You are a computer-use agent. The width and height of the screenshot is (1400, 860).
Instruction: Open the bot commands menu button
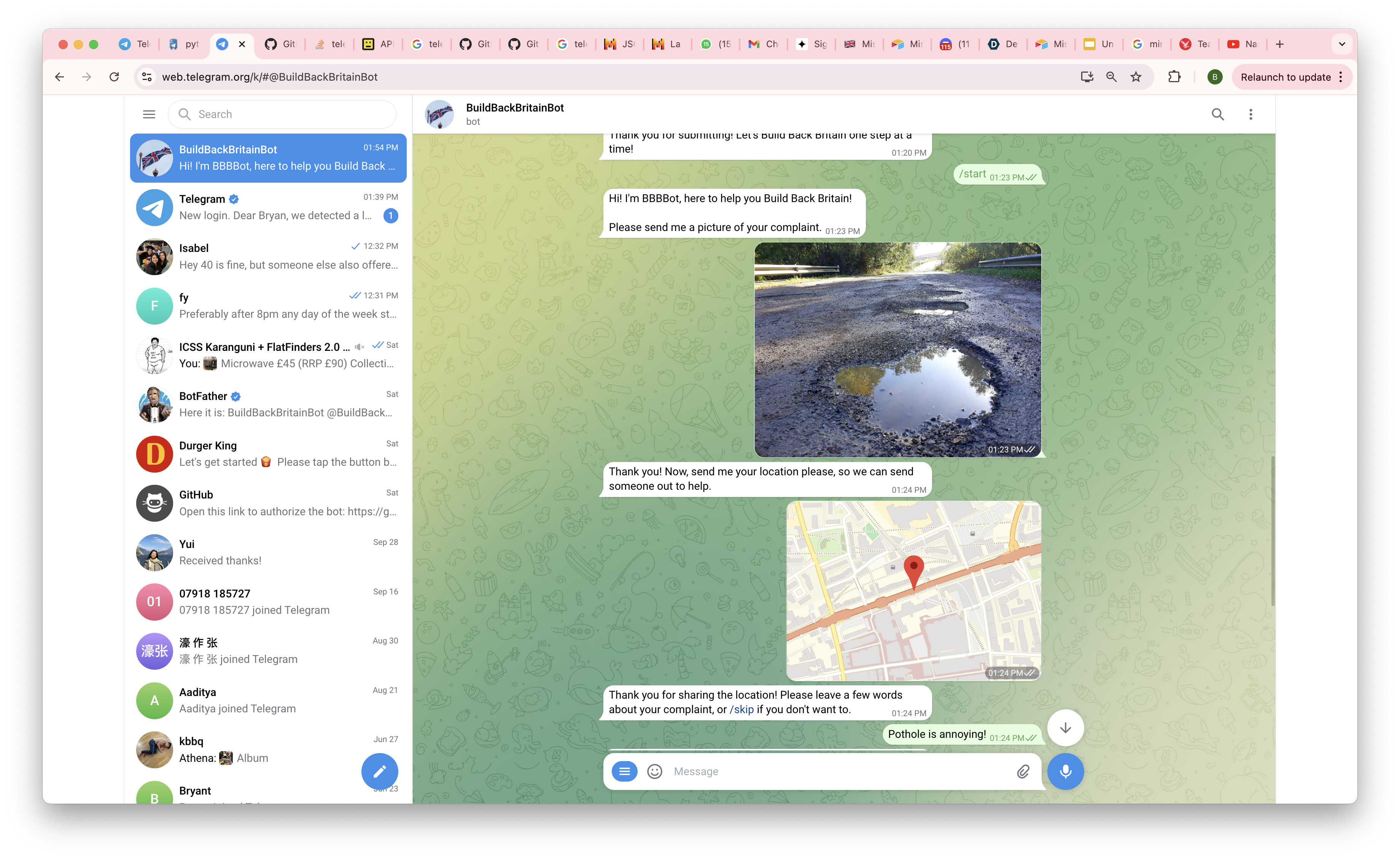(x=624, y=771)
